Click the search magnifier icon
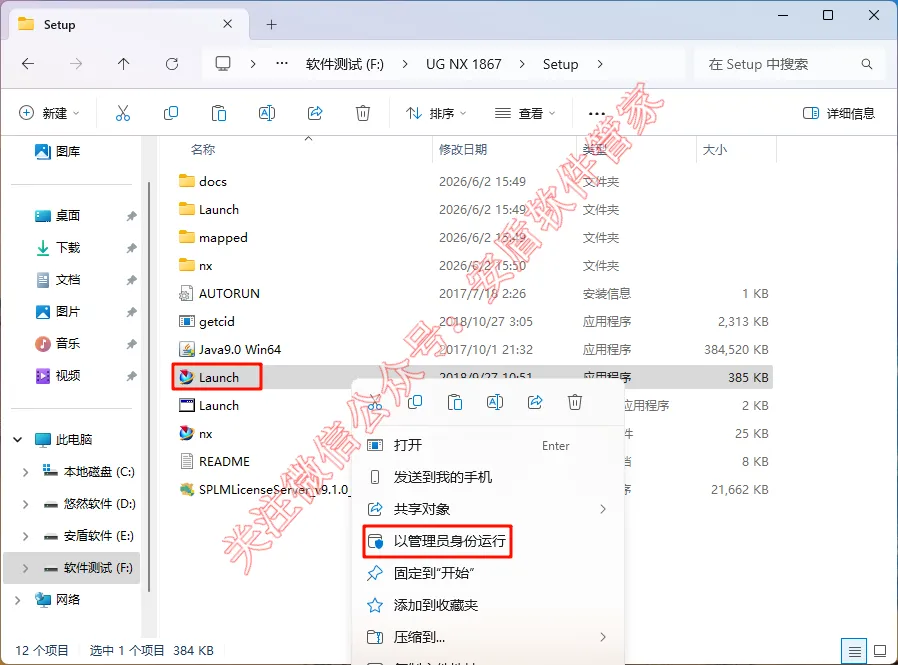898x665 pixels. [867, 64]
